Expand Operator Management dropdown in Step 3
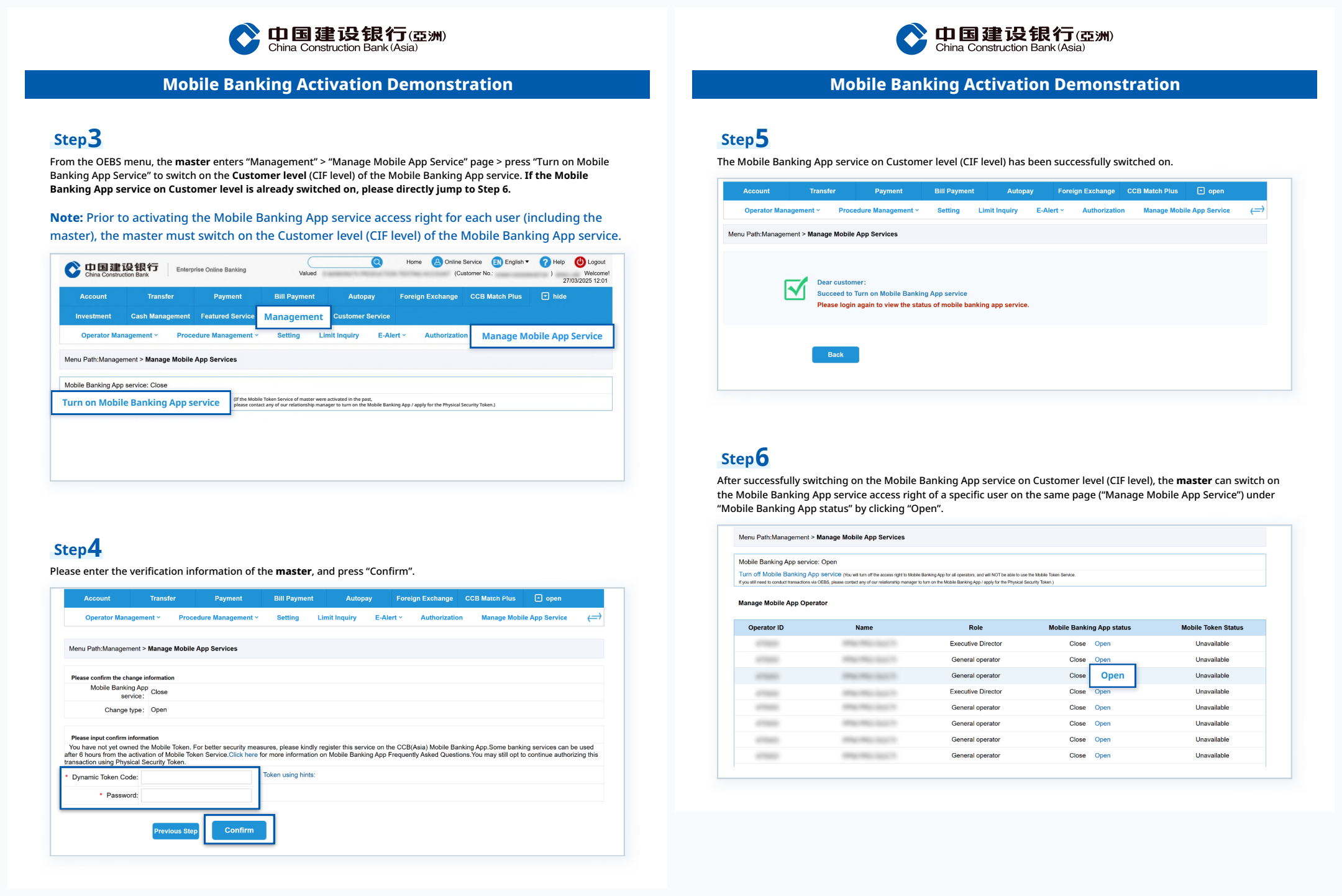Image resolution: width=1342 pixels, height=896 pixels. (119, 336)
